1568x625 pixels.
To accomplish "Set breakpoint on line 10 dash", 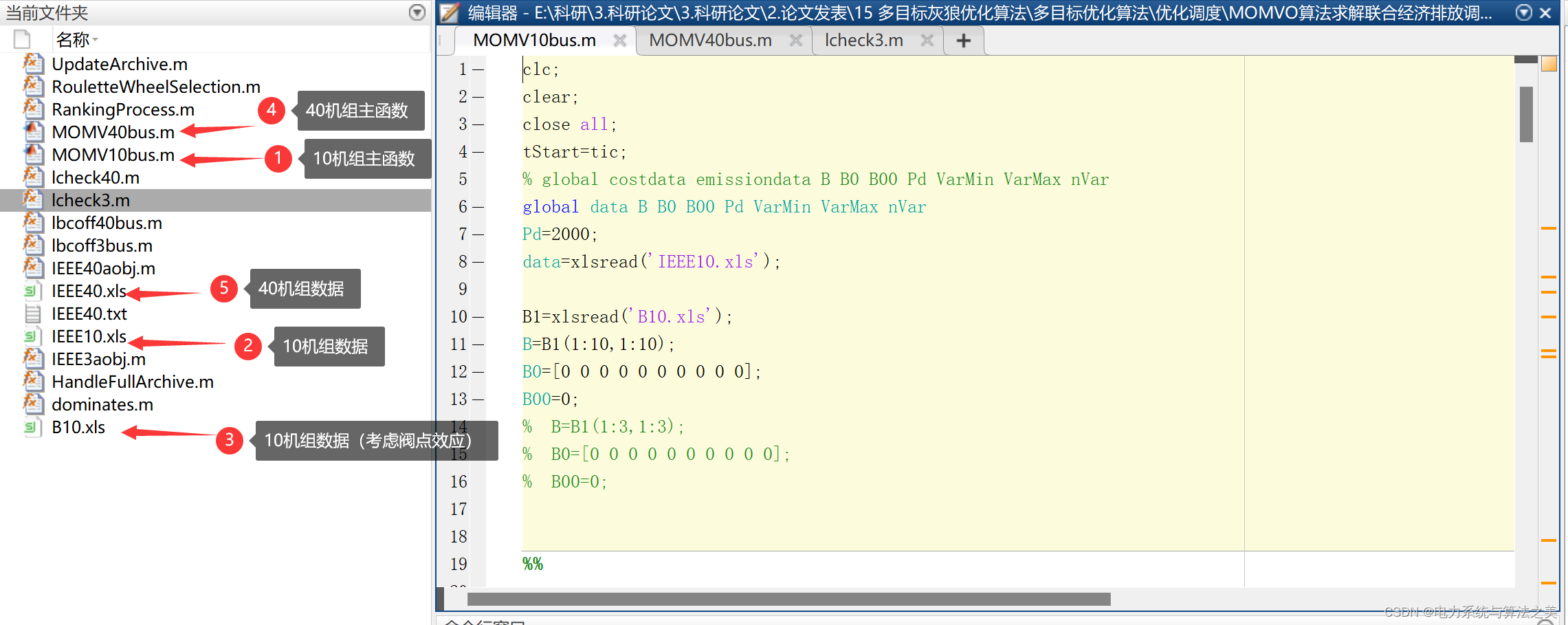I will [478, 317].
